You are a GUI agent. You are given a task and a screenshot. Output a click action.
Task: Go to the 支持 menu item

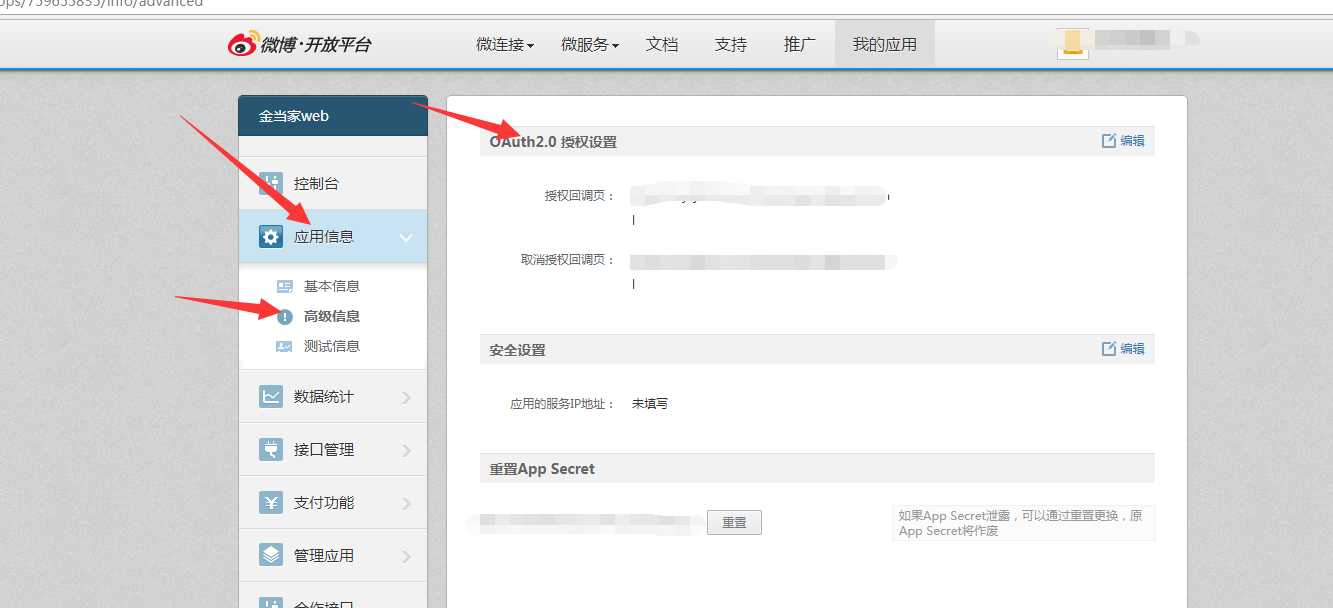(x=731, y=44)
